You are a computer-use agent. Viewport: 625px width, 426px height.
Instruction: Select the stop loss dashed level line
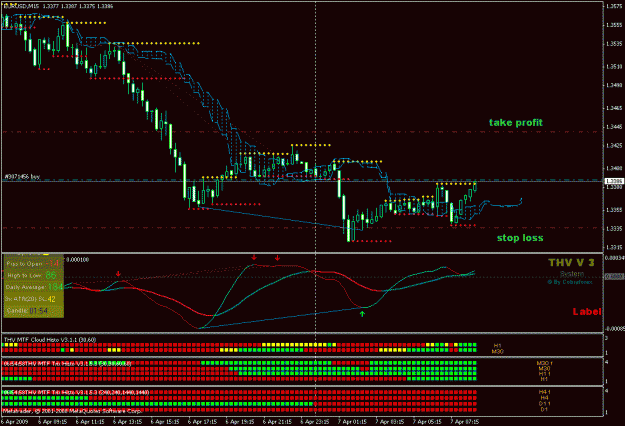tap(303, 228)
